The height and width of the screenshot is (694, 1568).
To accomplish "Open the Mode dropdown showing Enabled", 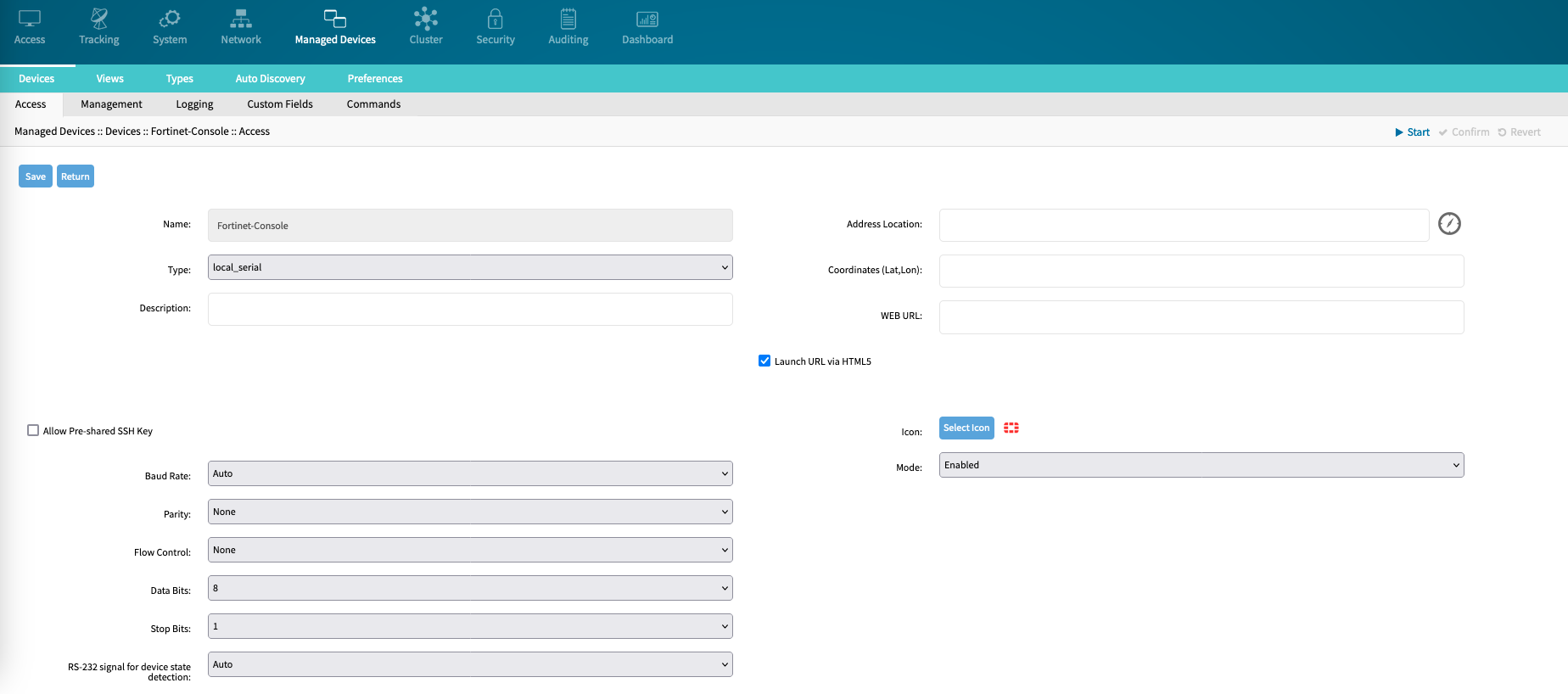I will point(1201,465).
